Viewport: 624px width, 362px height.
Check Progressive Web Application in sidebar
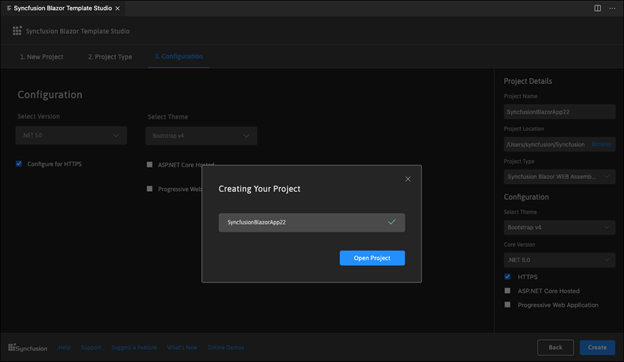[507, 305]
